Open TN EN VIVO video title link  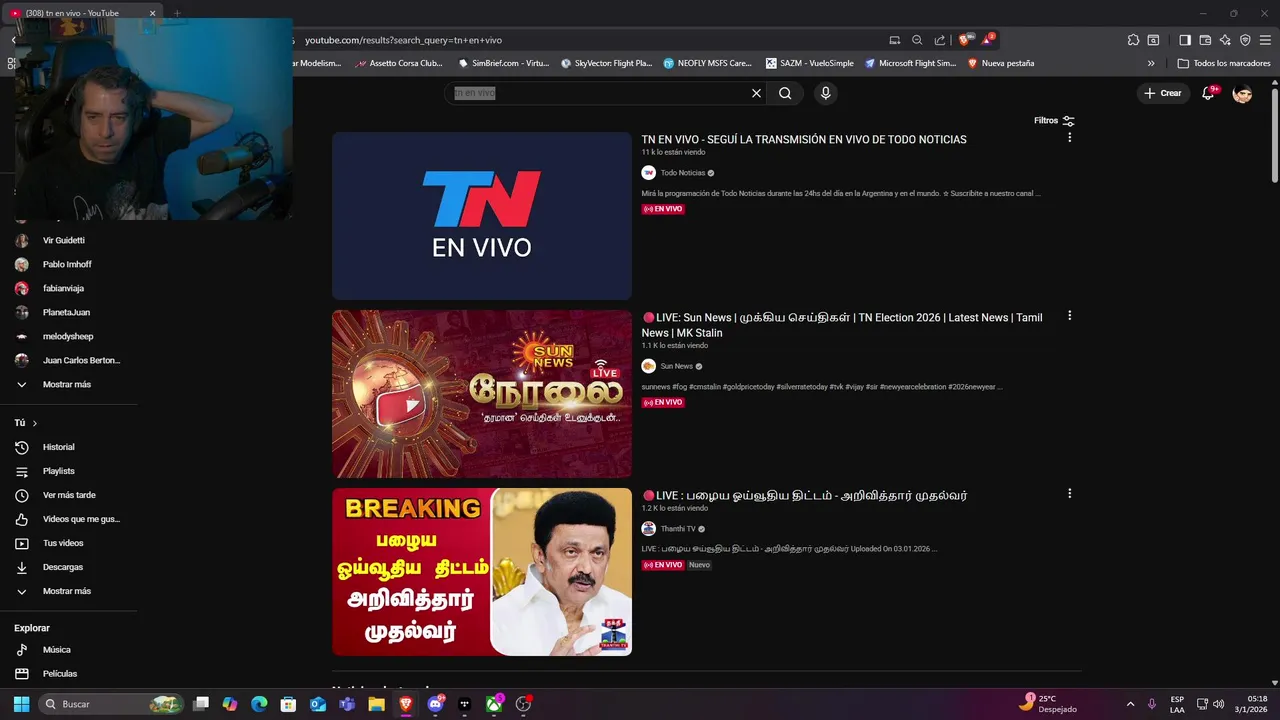click(804, 140)
